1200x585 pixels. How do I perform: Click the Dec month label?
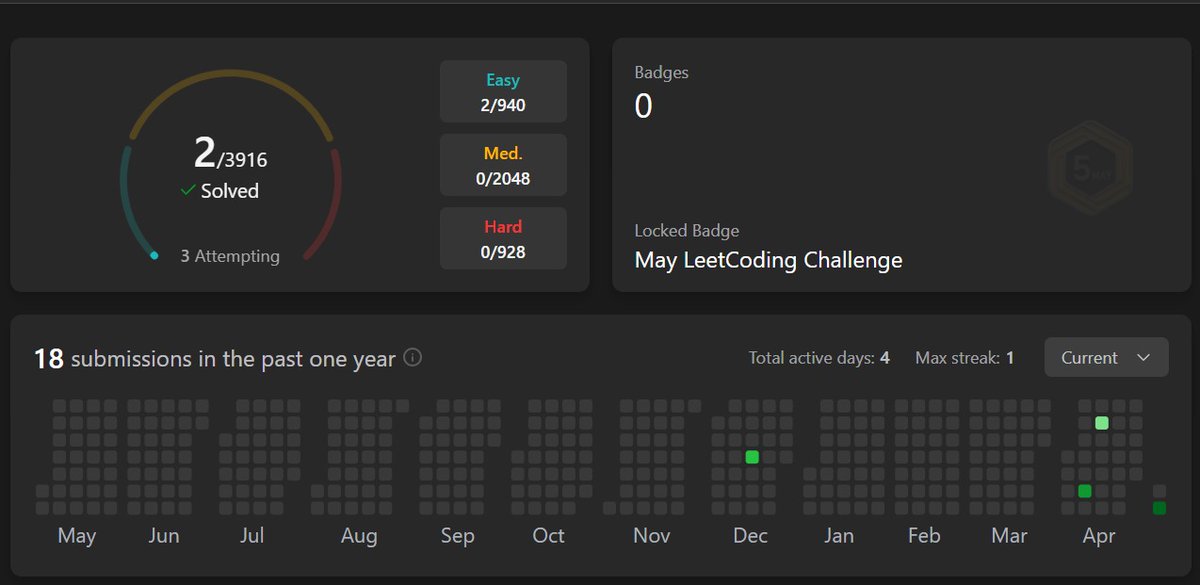click(750, 536)
